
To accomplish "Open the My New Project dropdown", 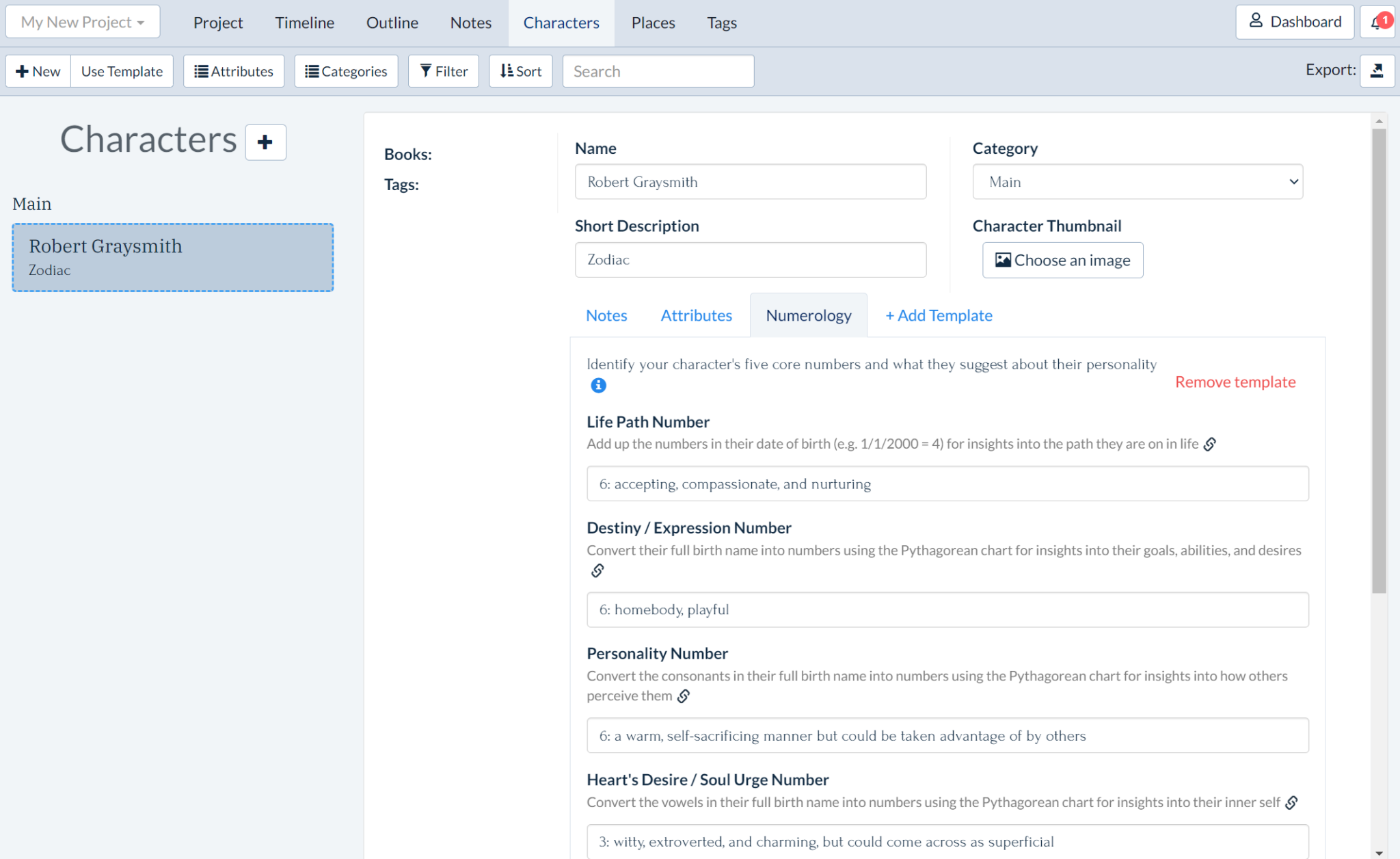I will pyautogui.click(x=83, y=22).
